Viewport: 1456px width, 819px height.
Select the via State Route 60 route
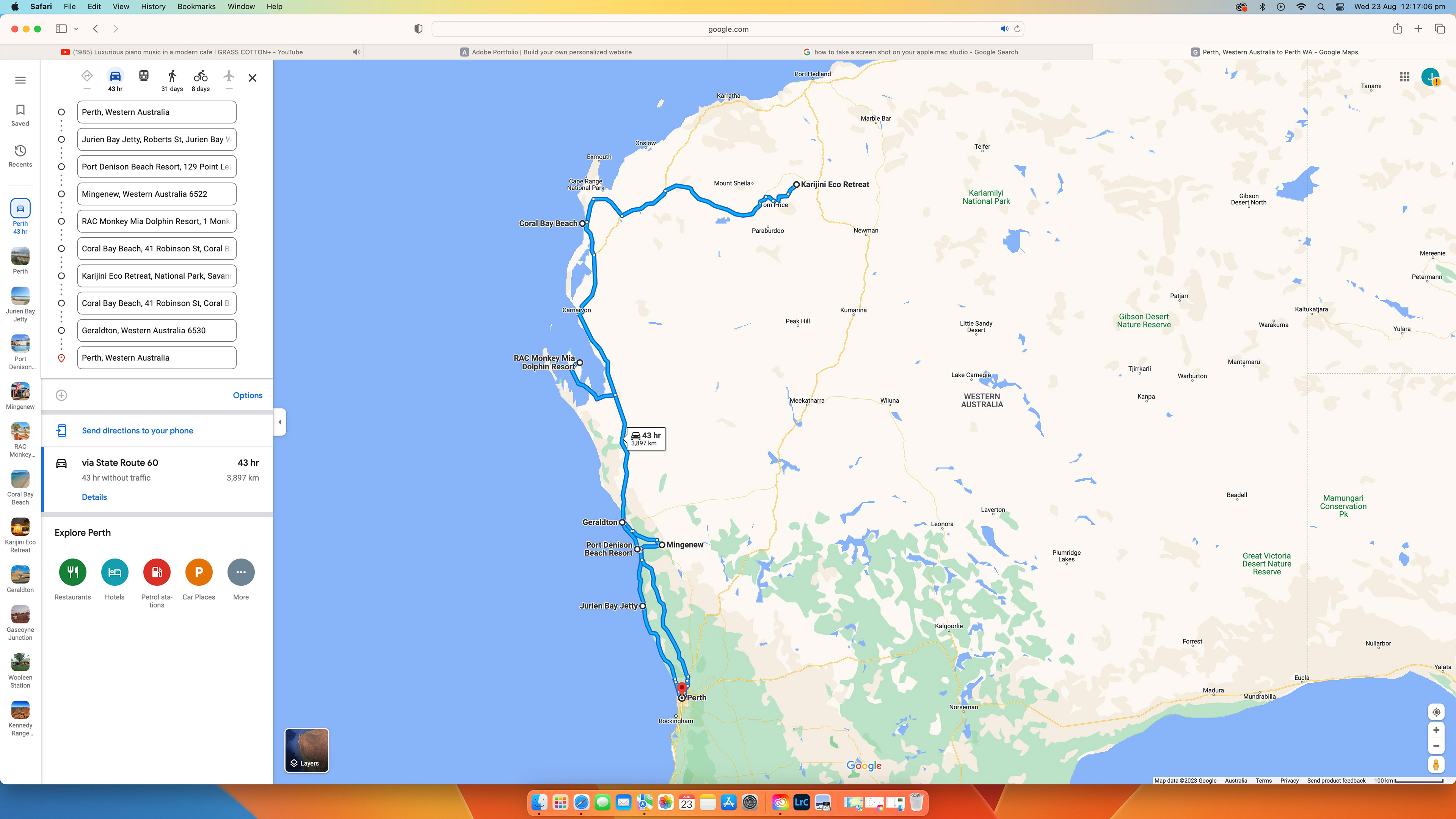[x=158, y=479]
